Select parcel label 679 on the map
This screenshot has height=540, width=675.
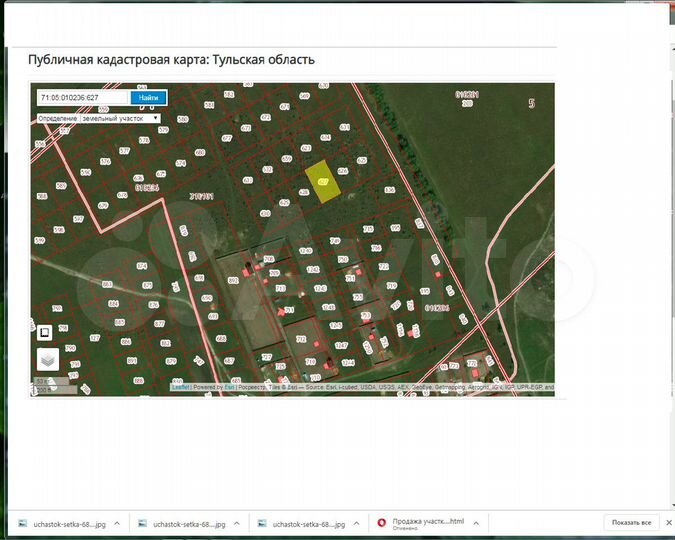pyautogui.click(x=103, y=205)
